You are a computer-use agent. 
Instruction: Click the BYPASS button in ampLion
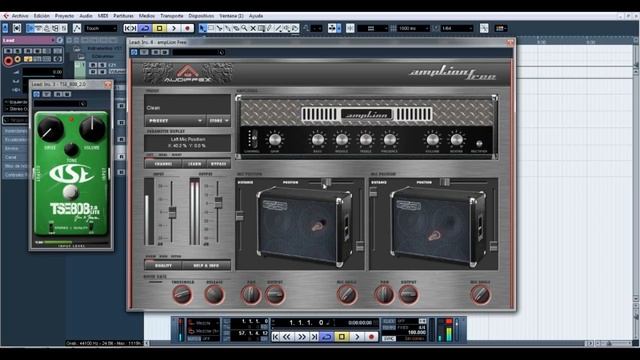pos(219,164)
